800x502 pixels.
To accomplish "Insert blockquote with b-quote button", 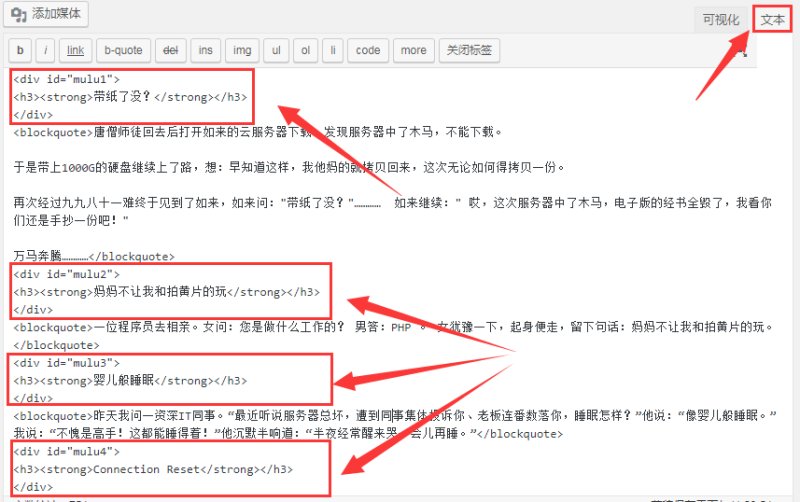I will (x=123, y=50).
